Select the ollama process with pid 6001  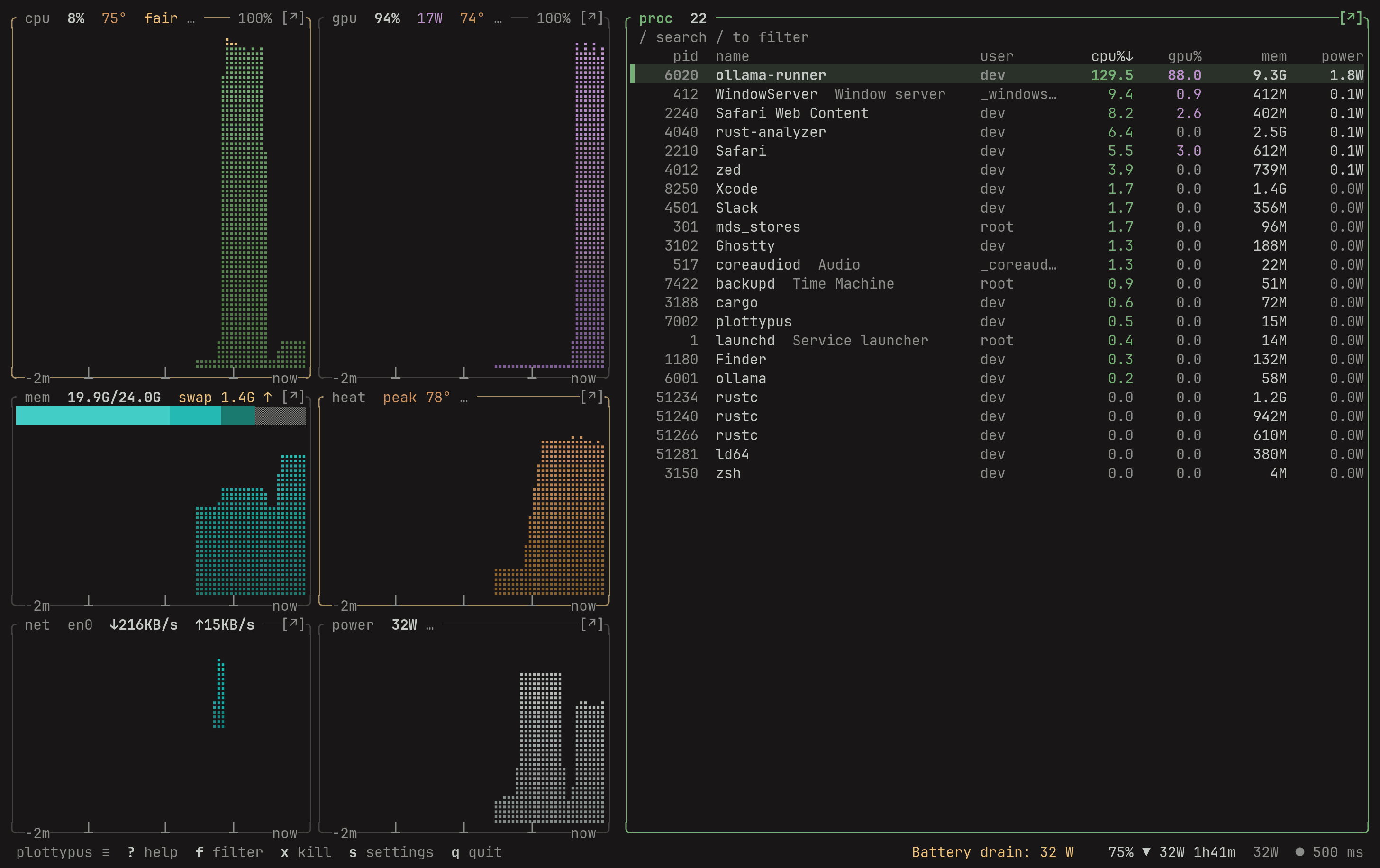tap(997, 378)
